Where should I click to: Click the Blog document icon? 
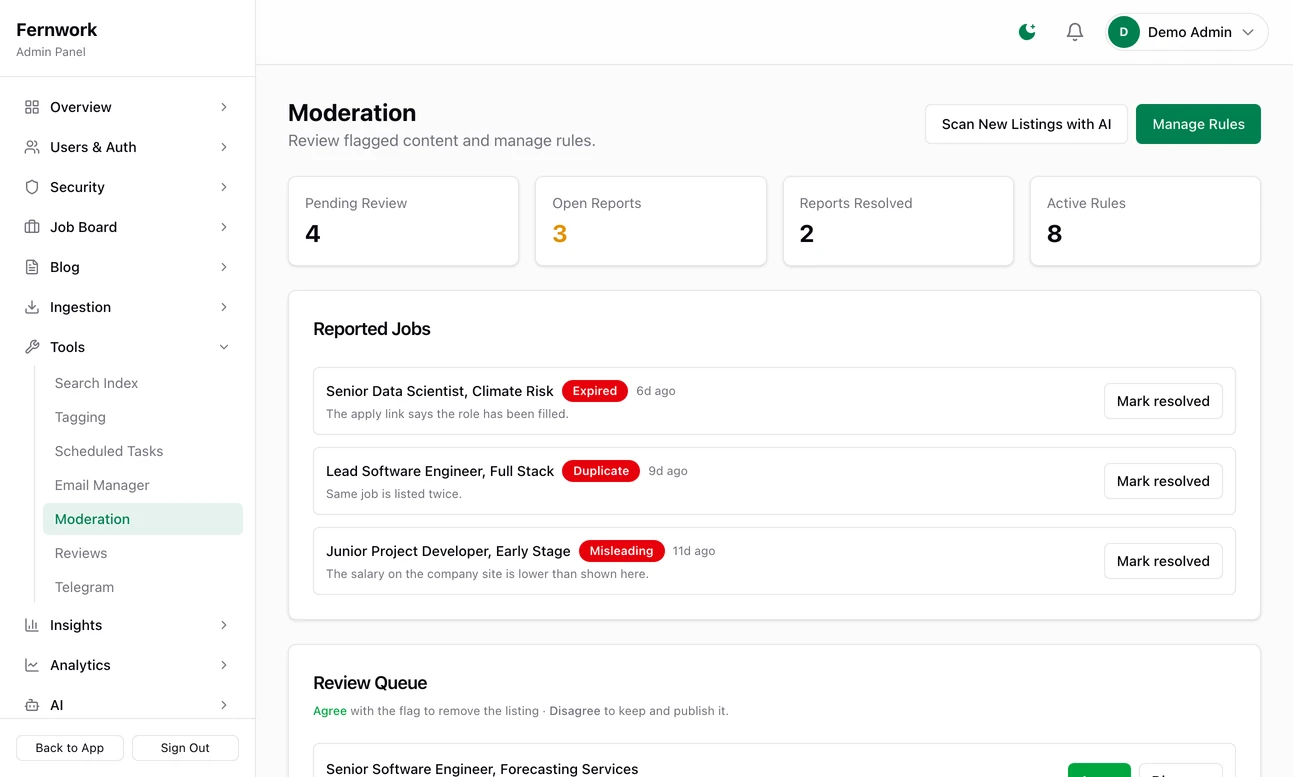tap(32, 267)
